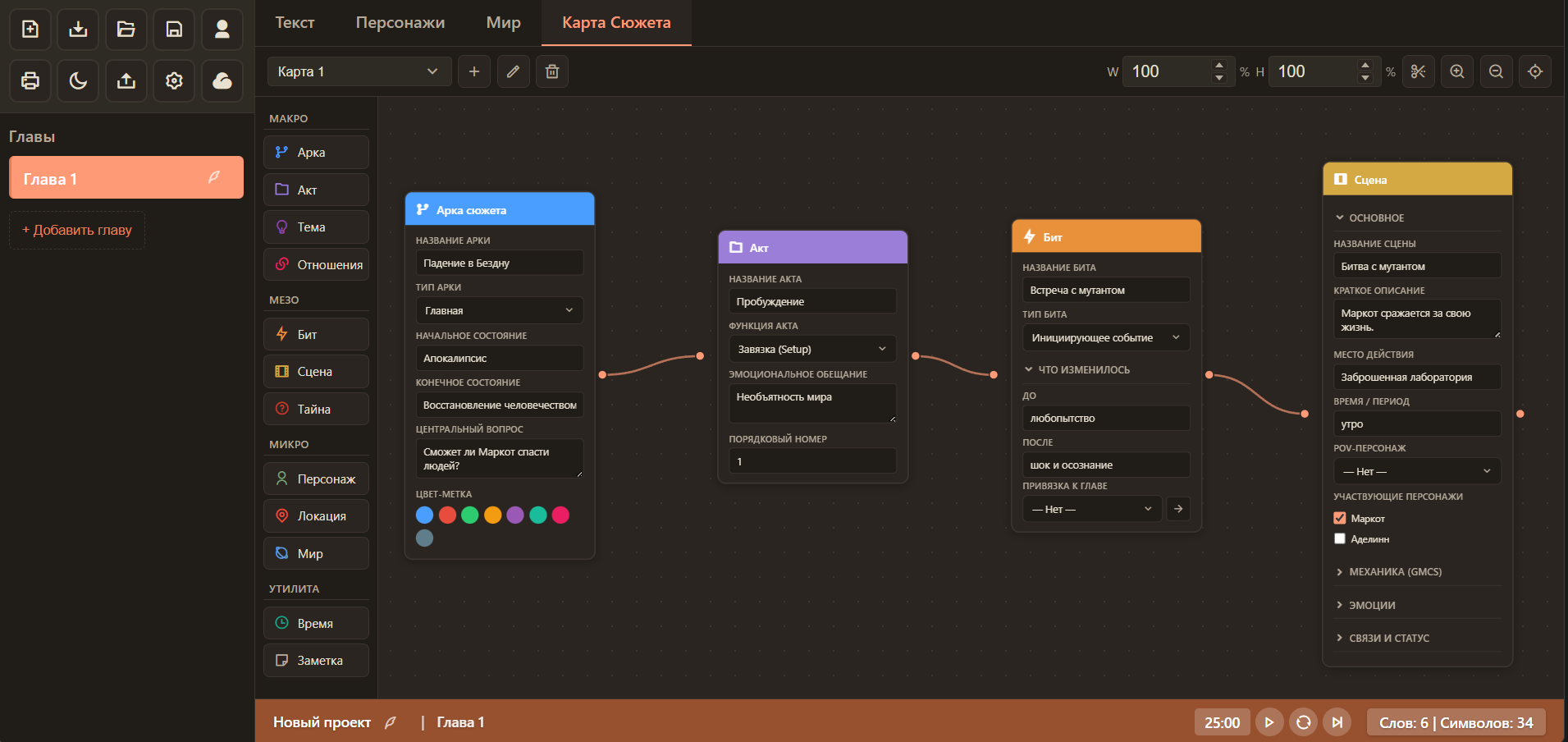Switch to the Персонажи tab
The image size is (1568, 742).
point(400,23)
